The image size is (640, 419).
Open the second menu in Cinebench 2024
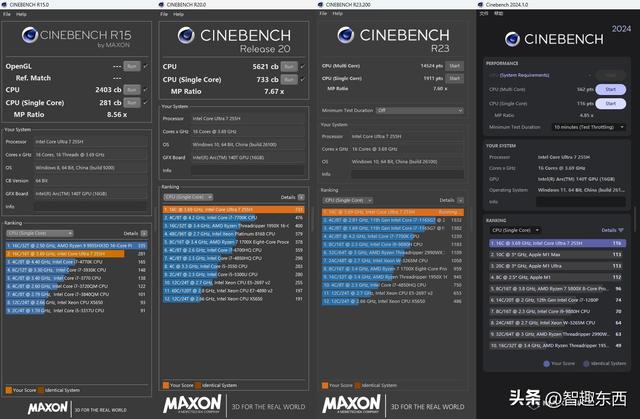(x=498, y=13)
